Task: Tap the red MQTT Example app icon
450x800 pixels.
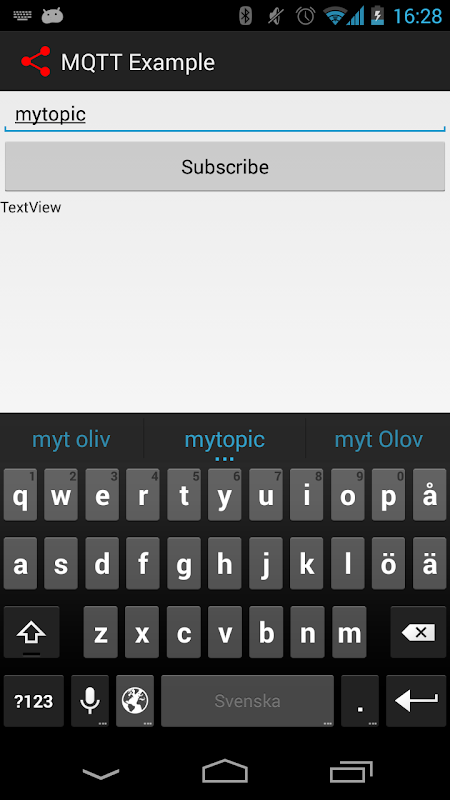Action: (x=36, y=62)
